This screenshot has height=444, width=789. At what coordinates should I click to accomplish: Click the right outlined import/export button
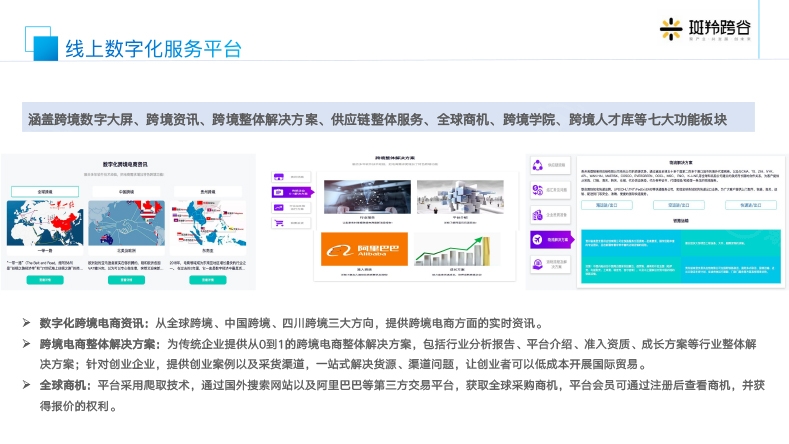pyautogui.click(x=751, y=205)
